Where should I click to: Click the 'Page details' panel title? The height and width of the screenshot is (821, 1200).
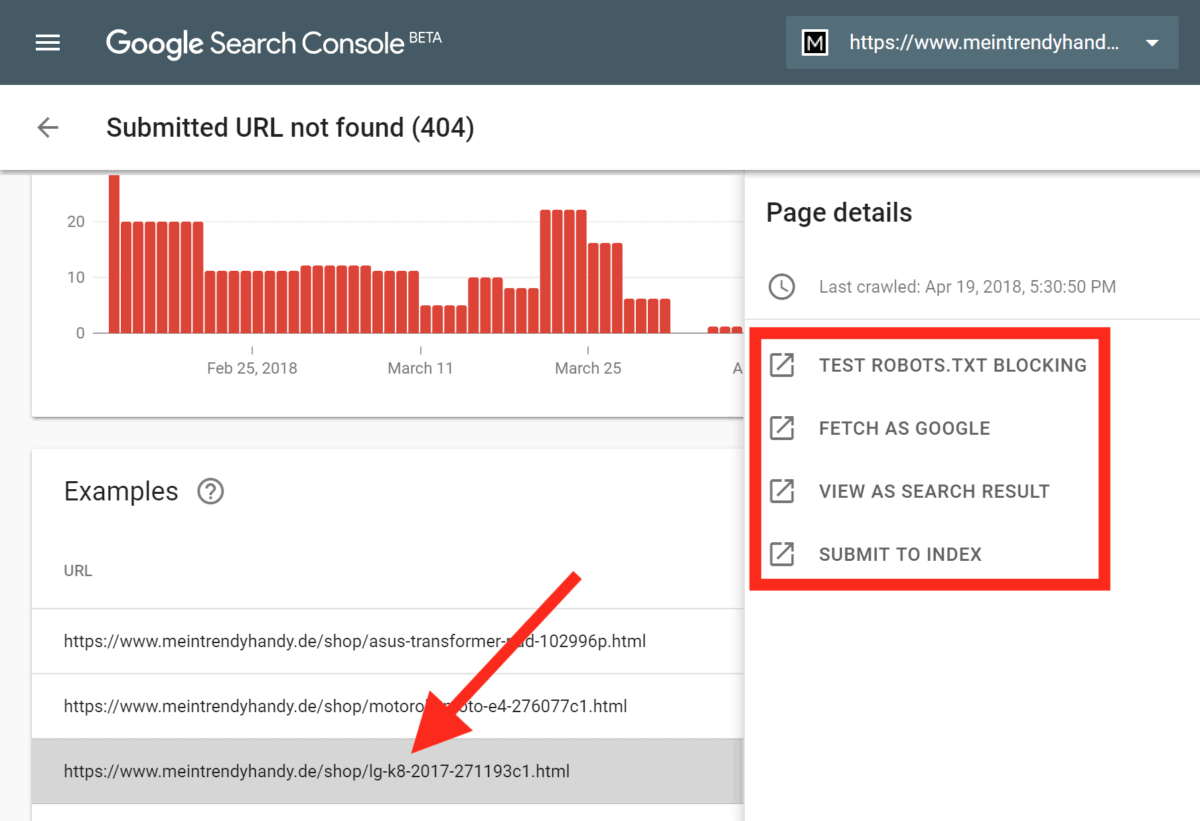pos(839,213)
